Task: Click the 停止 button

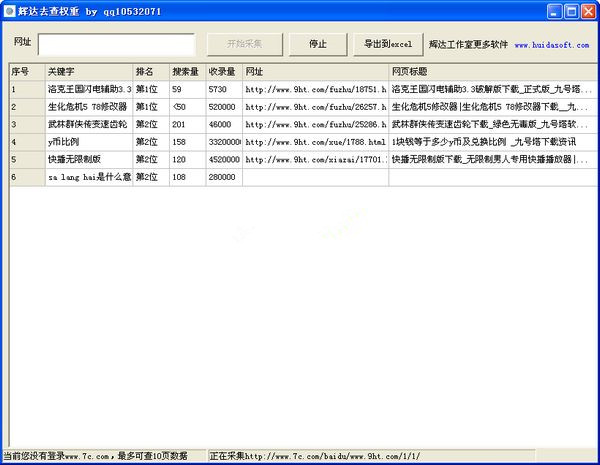Action: tap(318, 44)
